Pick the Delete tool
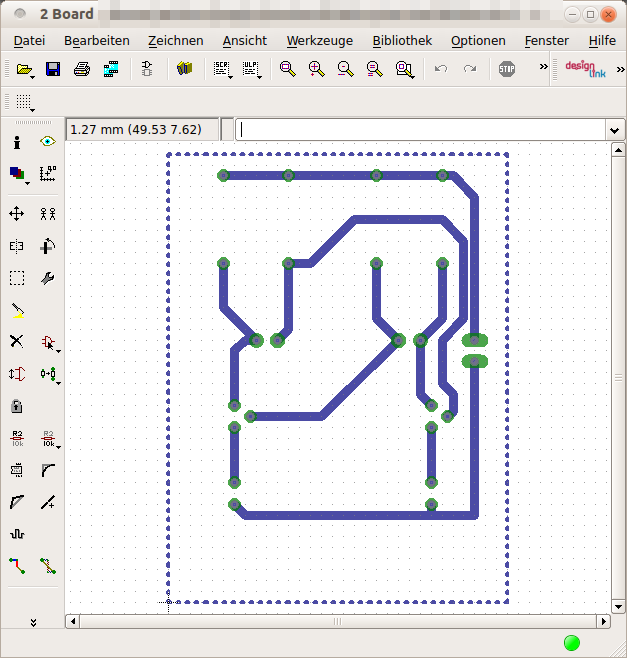627x658 pixels. coord(17,341)
